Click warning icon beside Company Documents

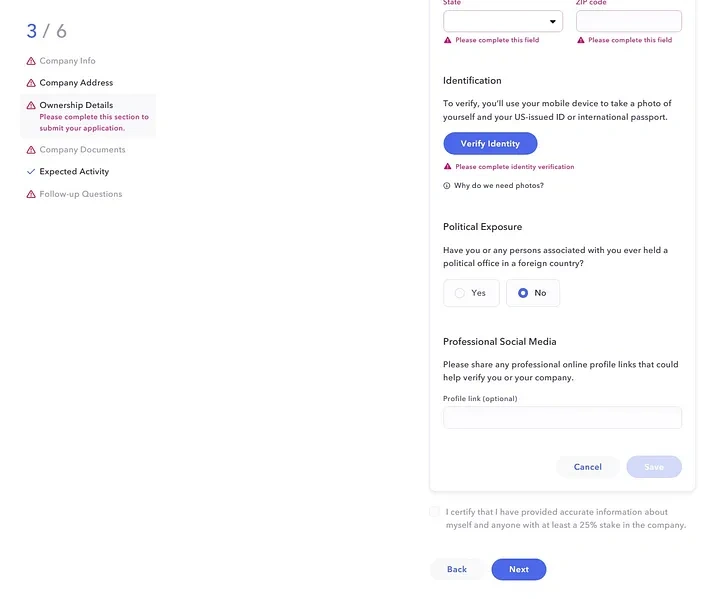[x=31, y=150]
